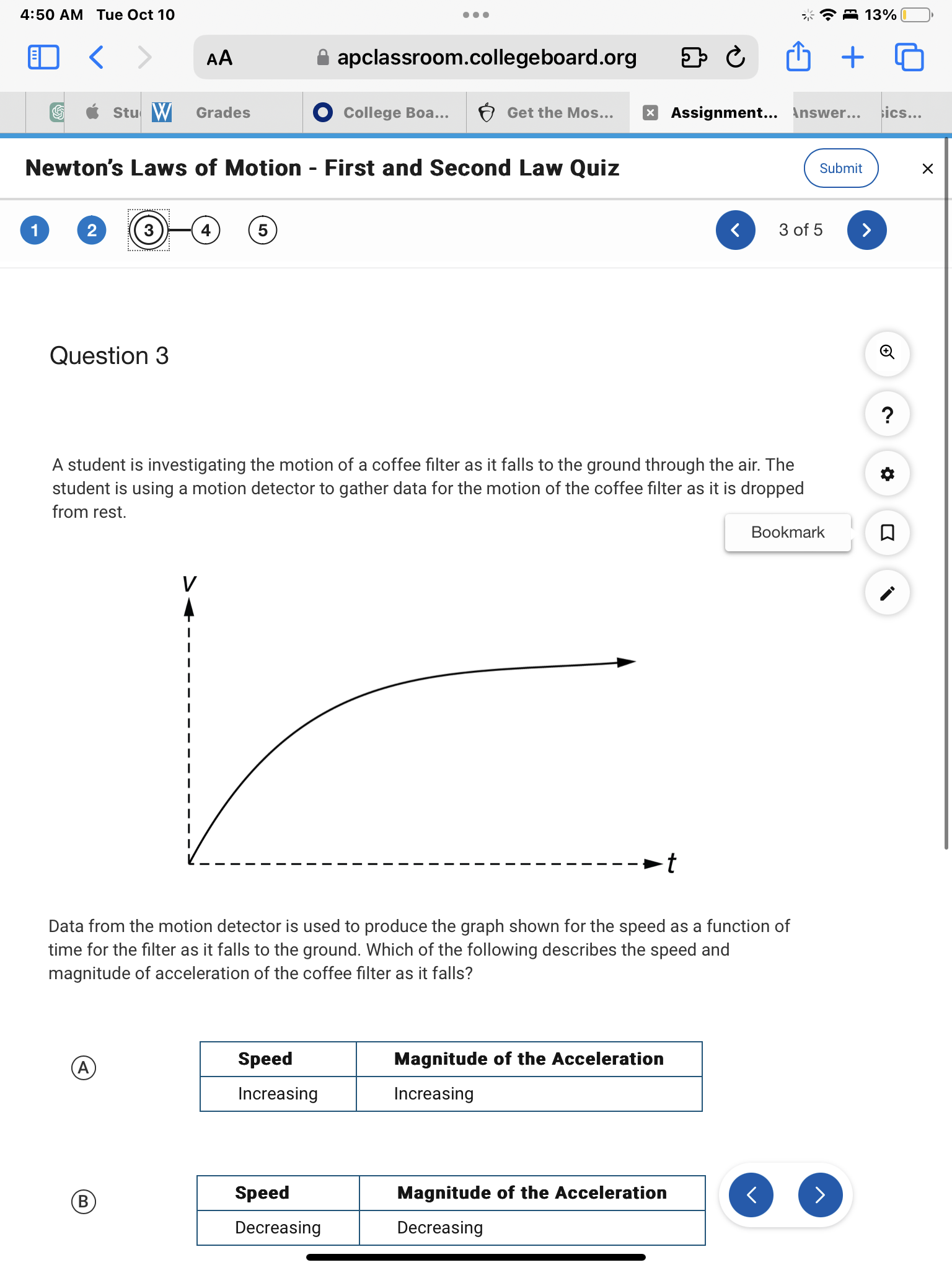This screenshot has height=1270, width=952.
Task: Switch to the Grades tab
Action: click(222, 112)
